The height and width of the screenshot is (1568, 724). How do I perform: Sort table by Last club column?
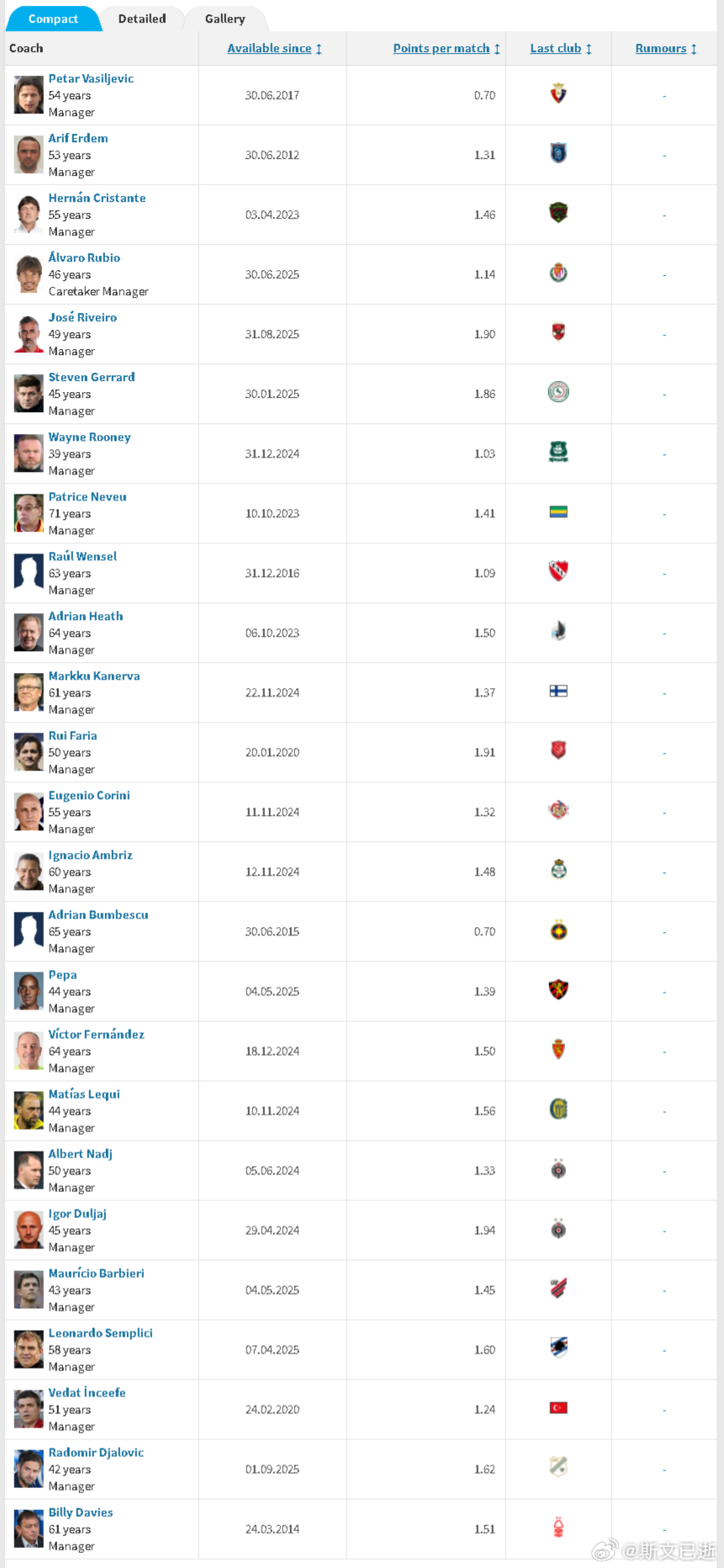click(561, 49)
